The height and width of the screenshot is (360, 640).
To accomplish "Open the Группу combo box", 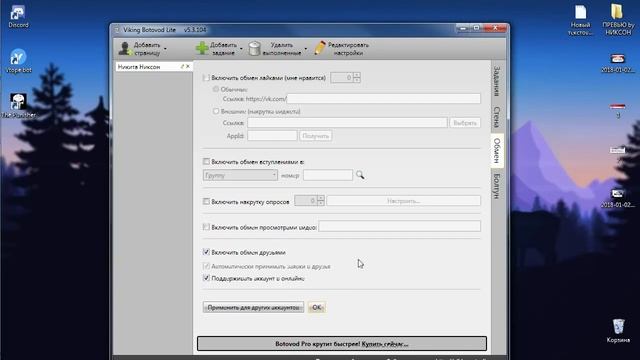I will (240, 175).
